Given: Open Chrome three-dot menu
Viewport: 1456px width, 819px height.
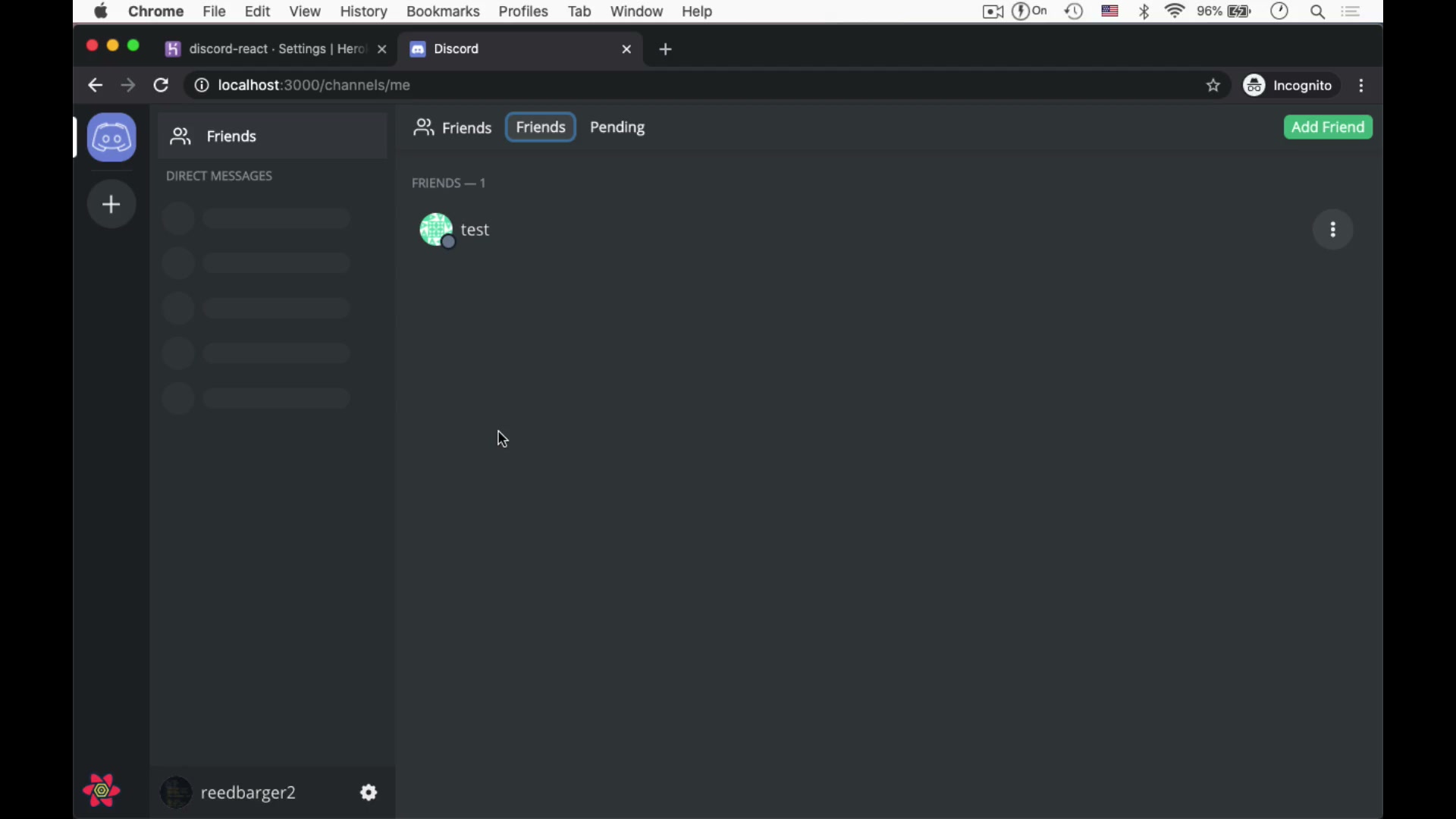Looking at the screenshot, I should pyautogui.click(x=1362, y=86).
